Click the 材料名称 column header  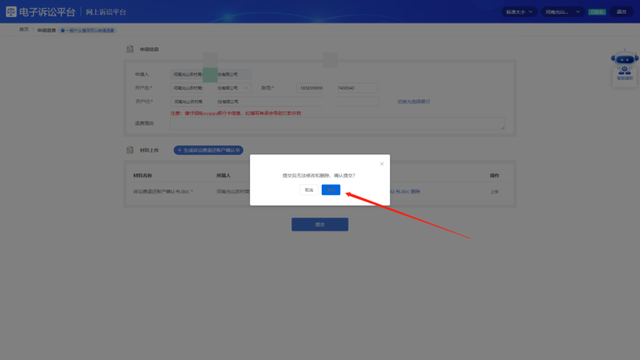142,176
